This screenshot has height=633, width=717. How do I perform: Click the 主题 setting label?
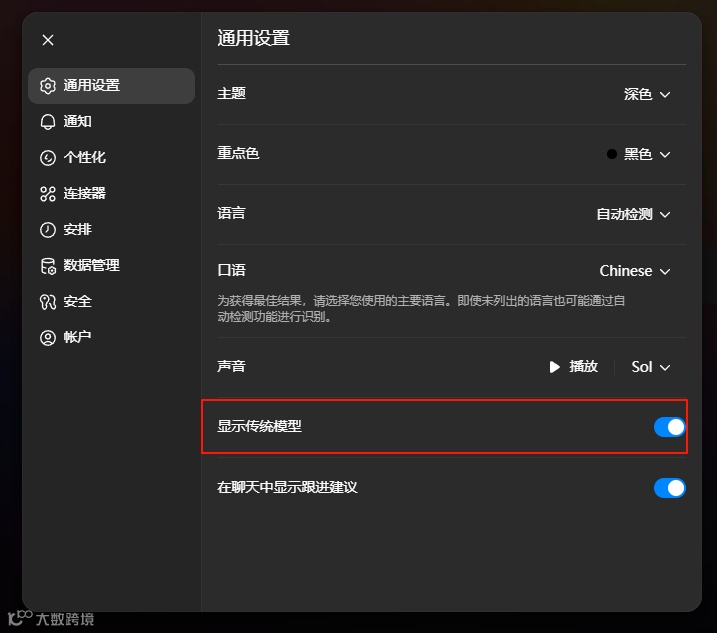pos(231,93)
